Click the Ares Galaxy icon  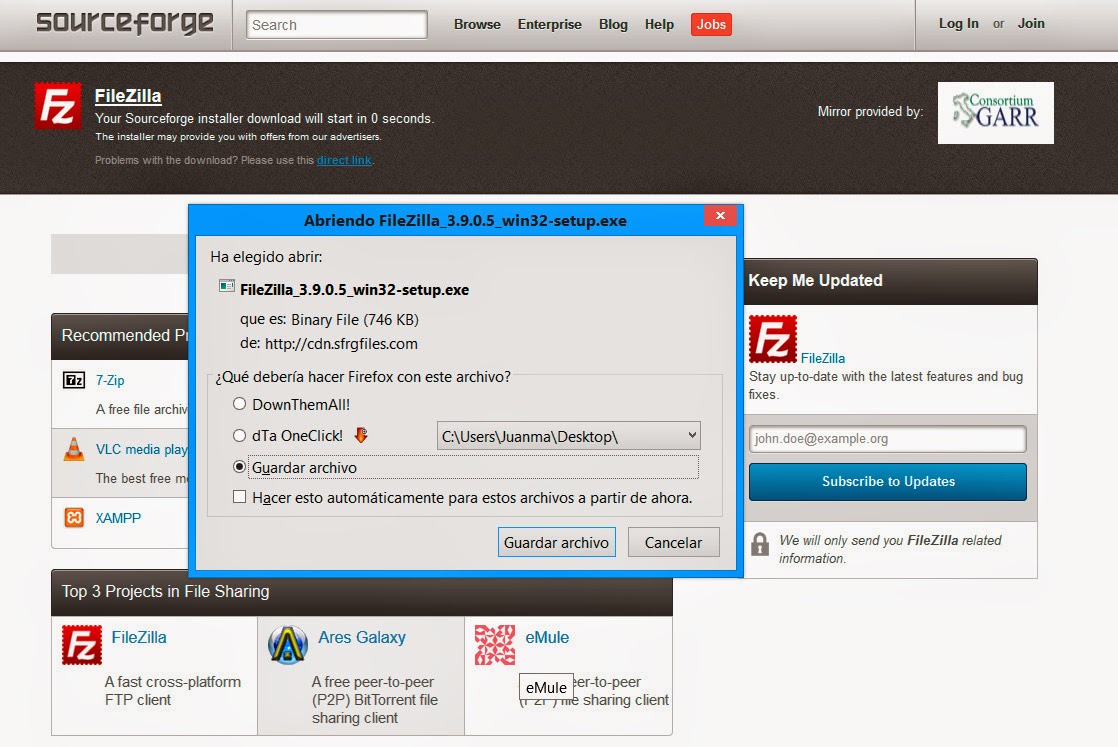(288, 645)
